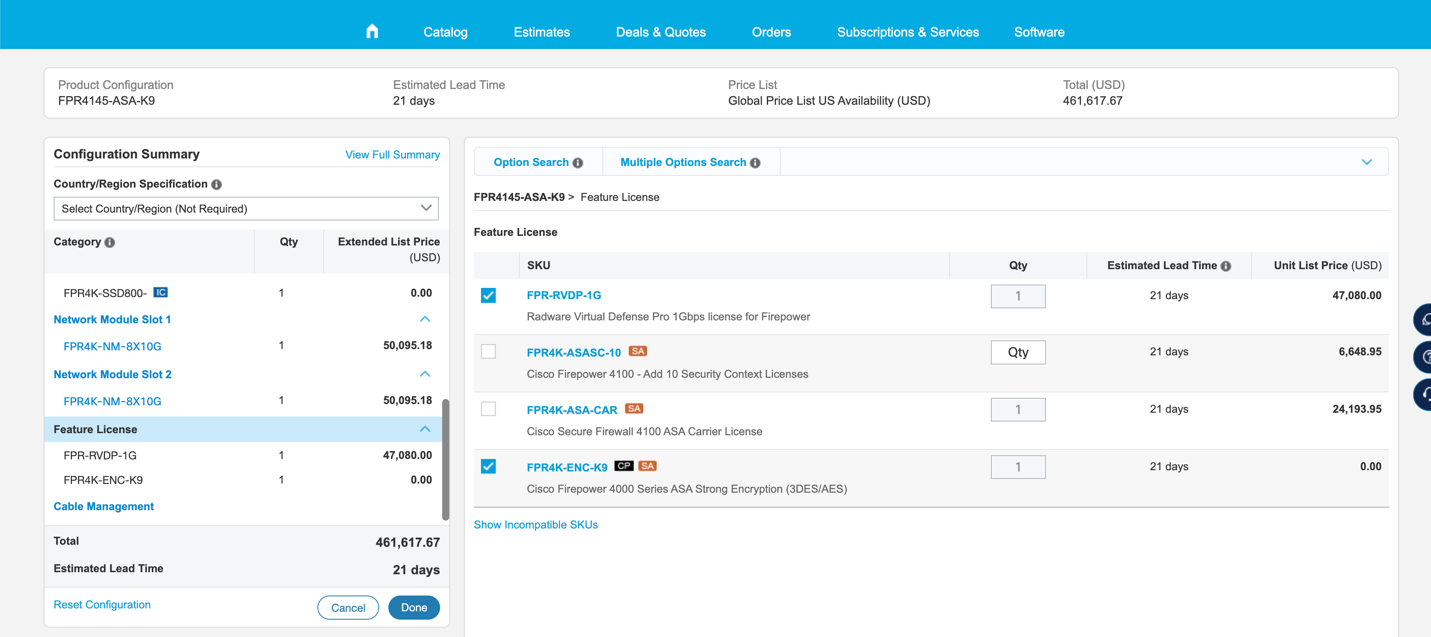This screenshot has height=637, width=1431.
Task: Open Select Country/Region dropdown
Action: (x=246, y=208)
